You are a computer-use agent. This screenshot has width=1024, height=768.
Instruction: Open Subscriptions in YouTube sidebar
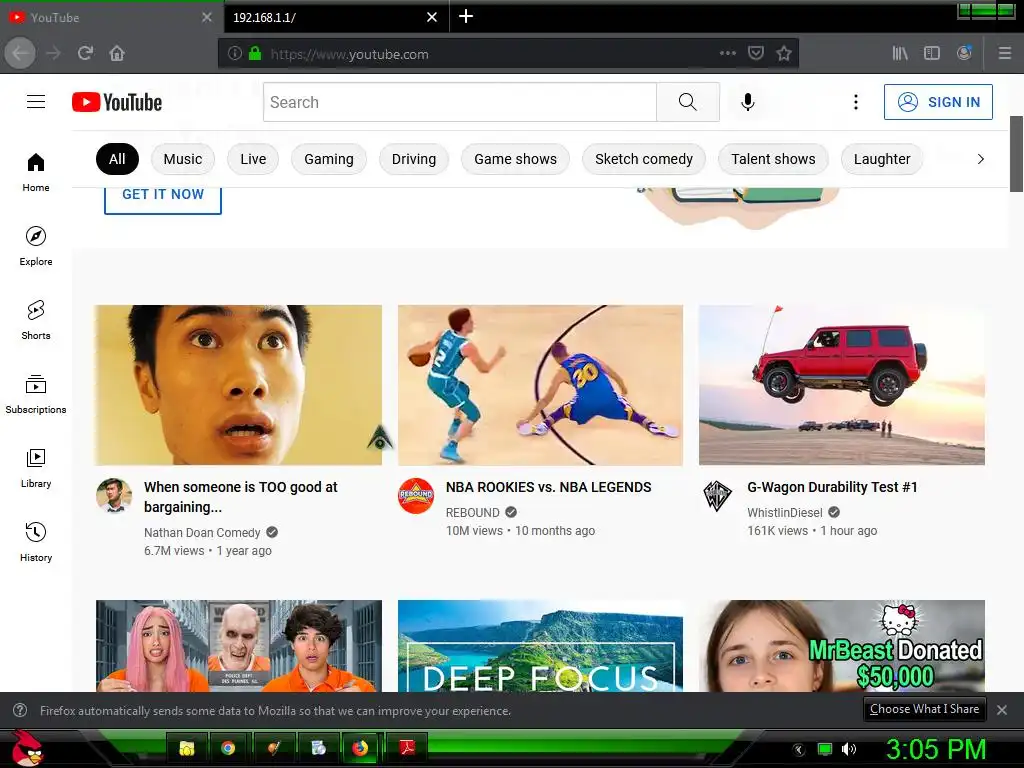coord(36,394)
